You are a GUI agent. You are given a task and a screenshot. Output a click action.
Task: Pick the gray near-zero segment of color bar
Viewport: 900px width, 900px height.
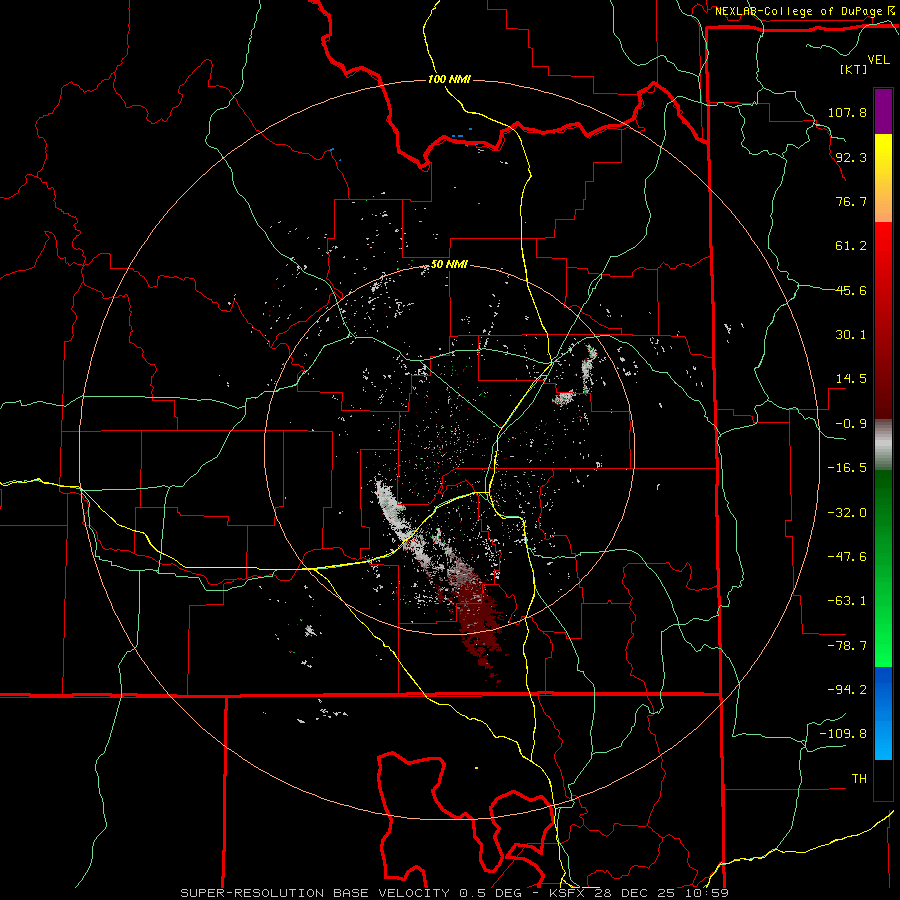883,445
